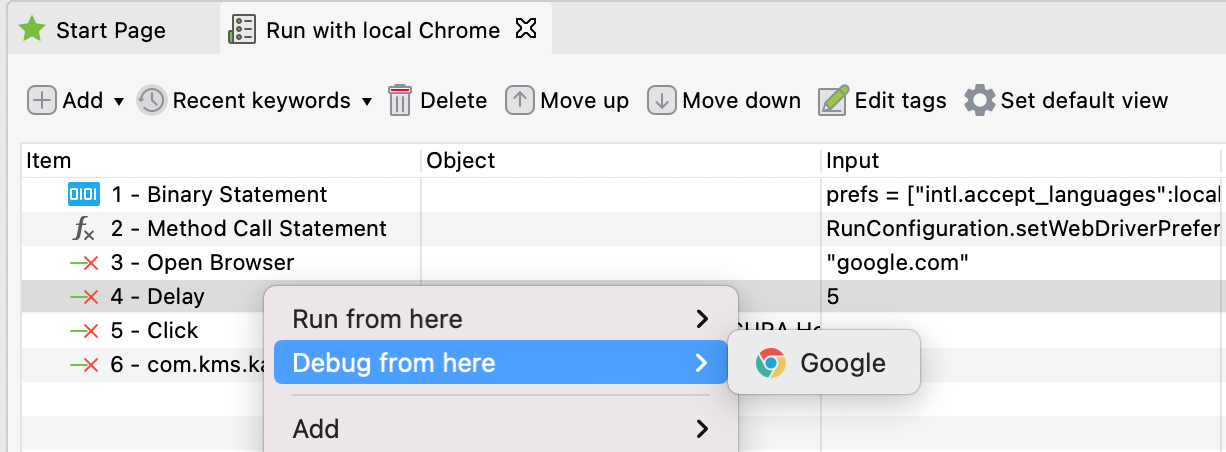Click the Edit tags pencil icon
Viewport: 1226px width, 452px height.
click(833, 100)
